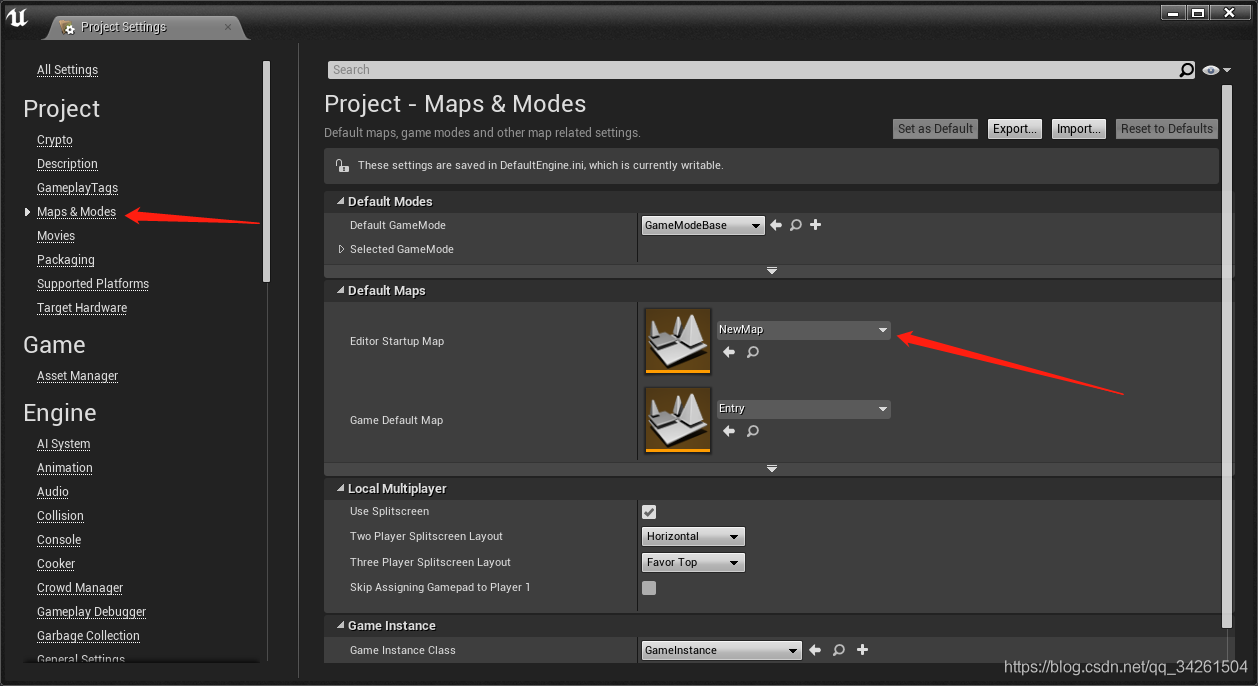
Task: Browse to Game Instance Class with magnifier
Action: [x=839, y=650]
